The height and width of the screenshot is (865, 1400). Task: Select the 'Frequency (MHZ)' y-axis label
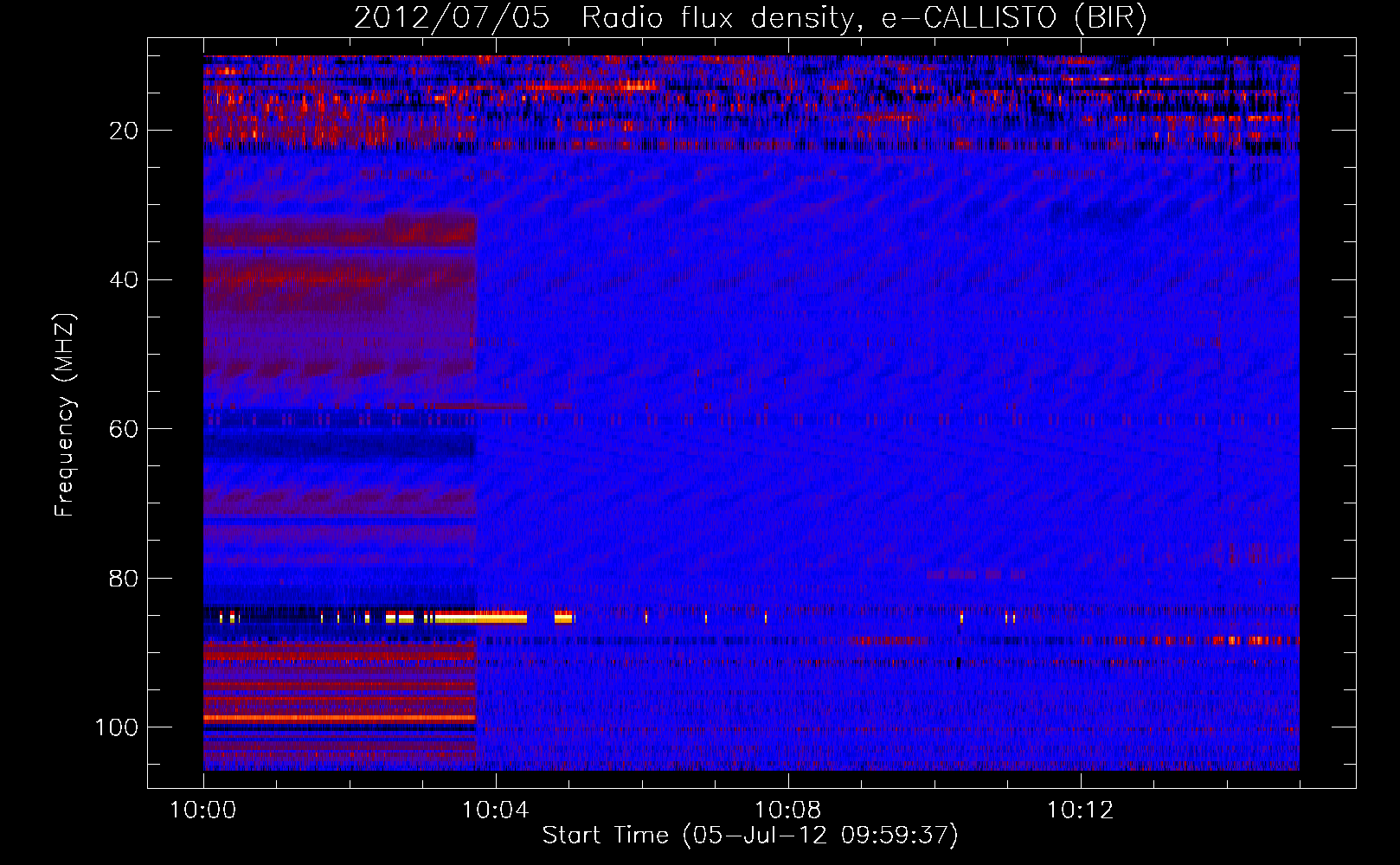click(65, 415)
